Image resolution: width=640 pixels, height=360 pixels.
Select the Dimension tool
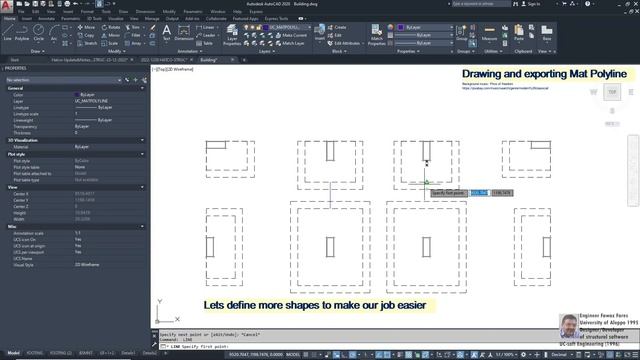point(184,32)
